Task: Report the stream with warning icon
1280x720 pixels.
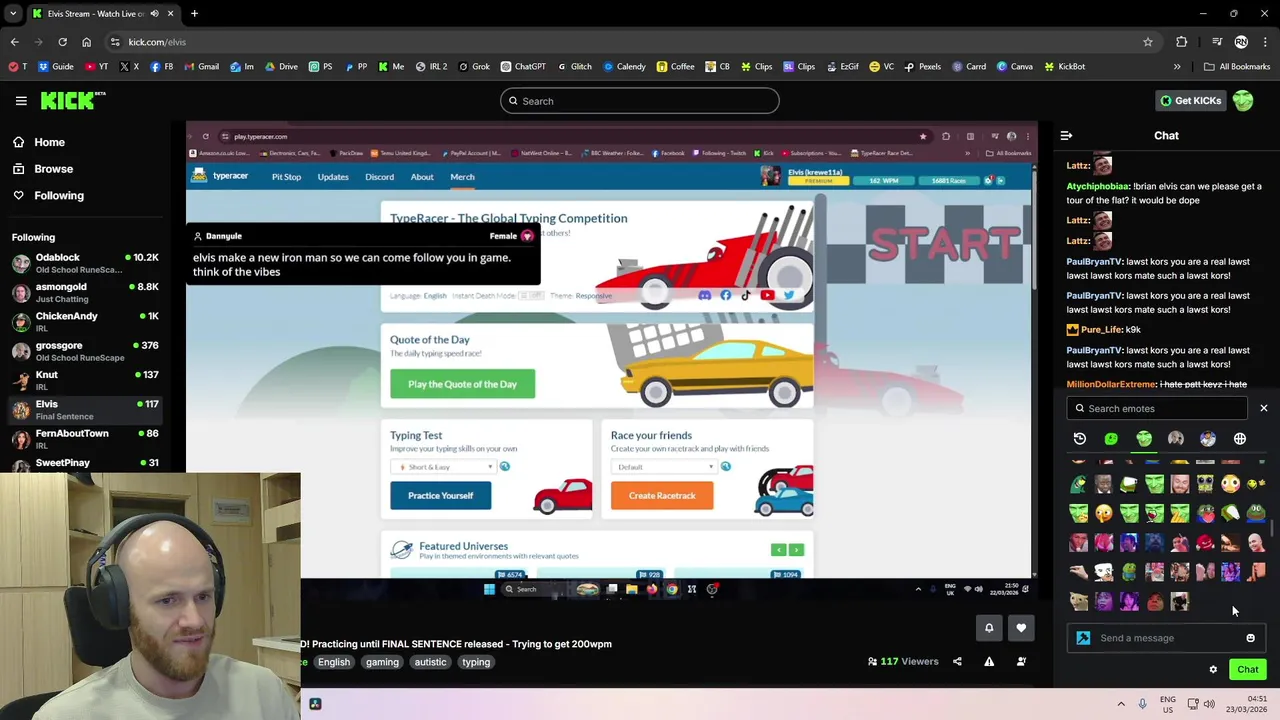Action: [989, 662]
